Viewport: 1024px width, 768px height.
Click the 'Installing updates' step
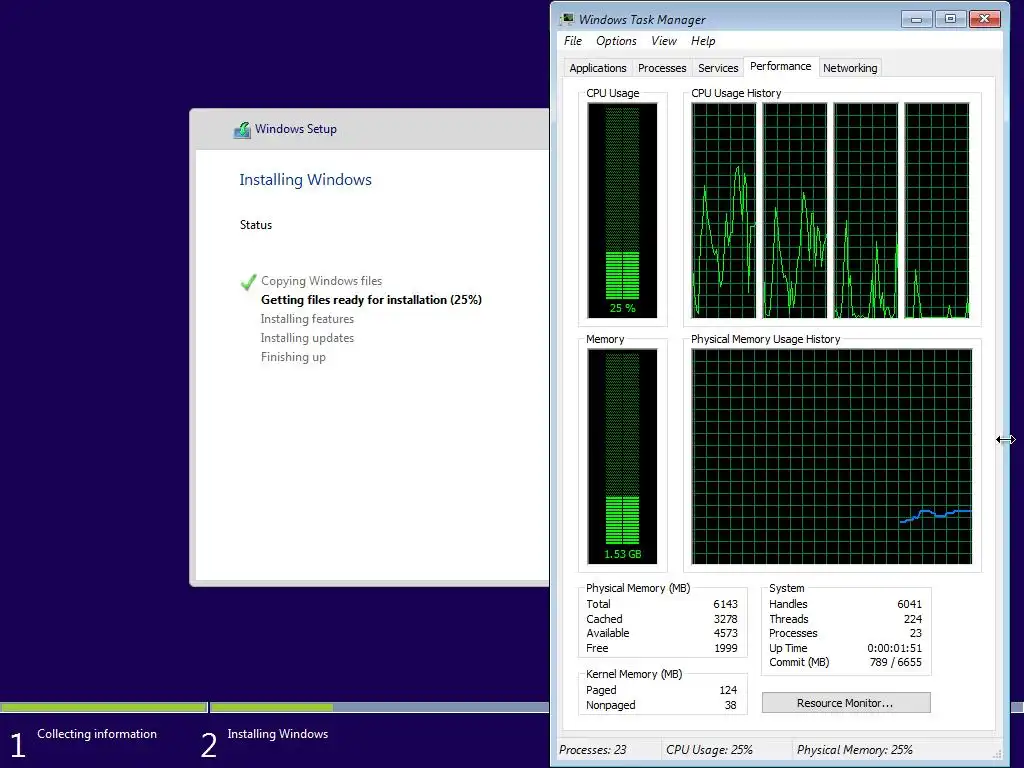307,338
